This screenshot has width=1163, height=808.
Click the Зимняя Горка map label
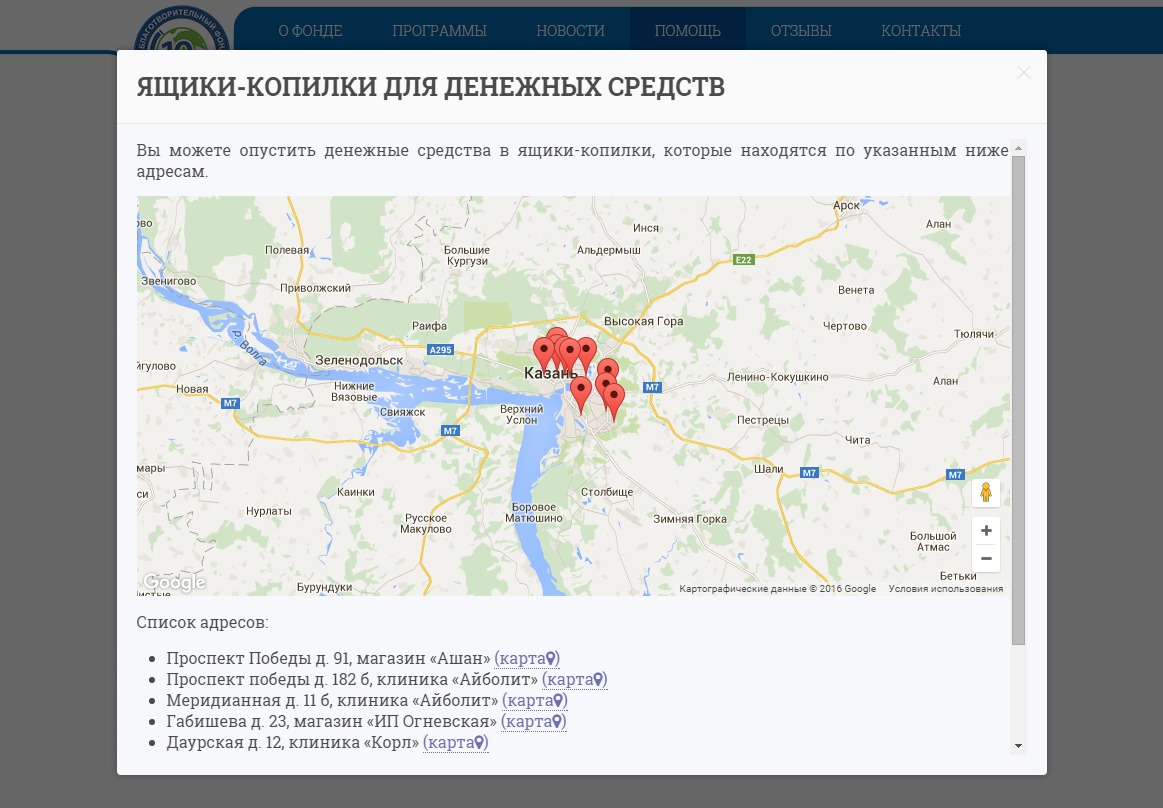690,519
